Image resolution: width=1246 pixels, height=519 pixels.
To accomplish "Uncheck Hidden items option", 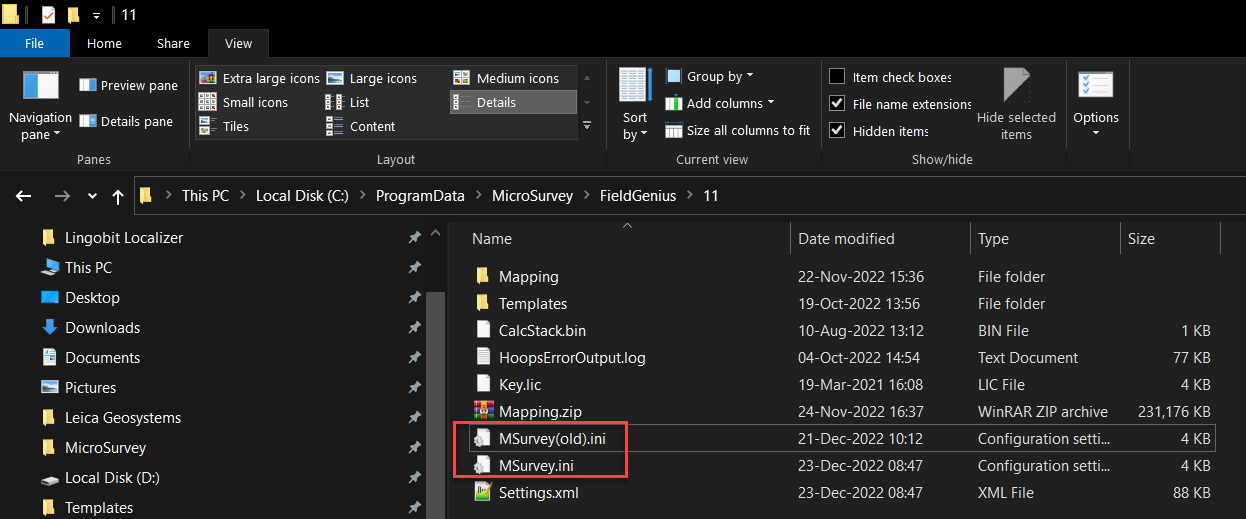I will tap(837, 131).
